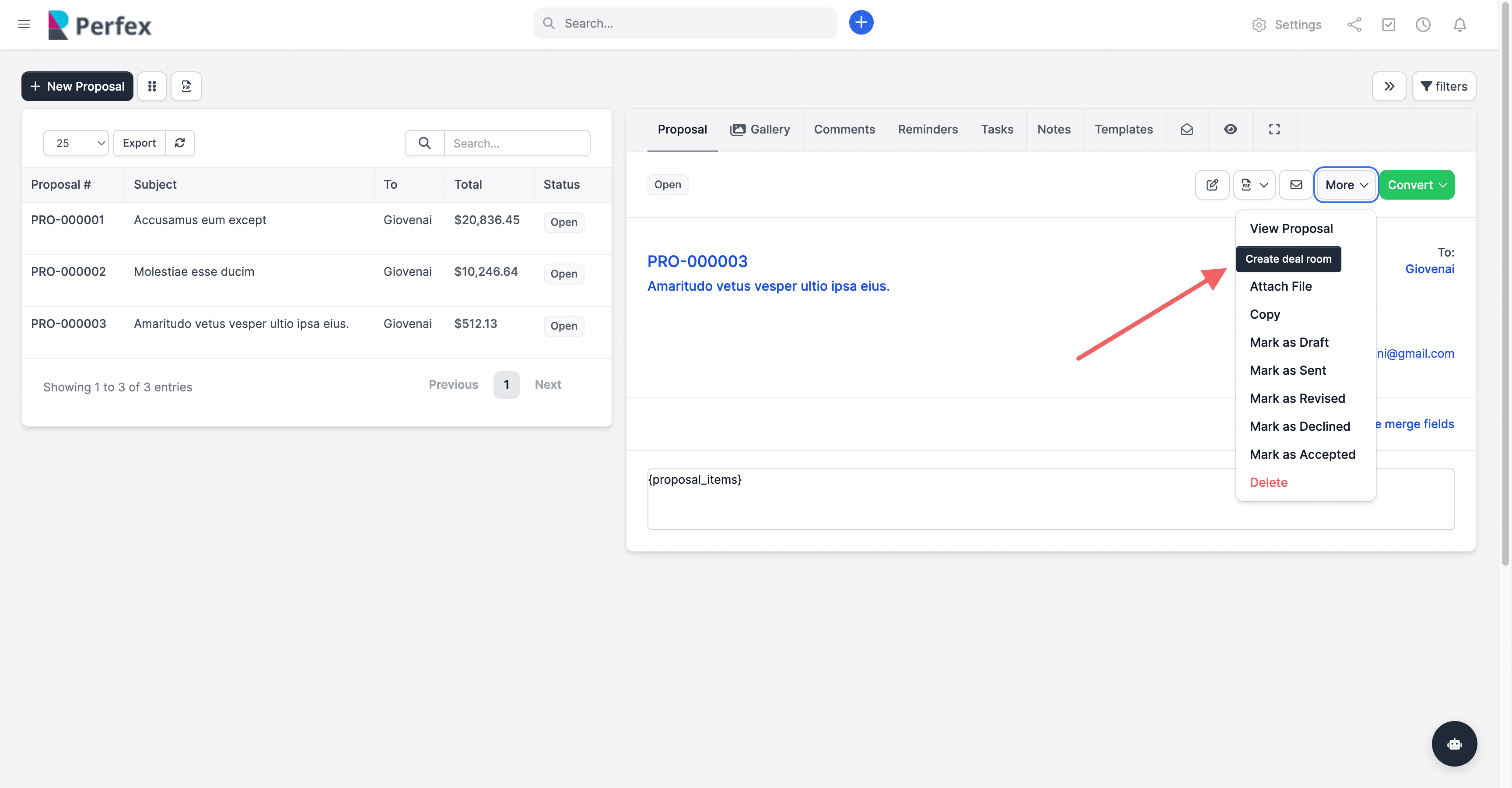The height and width of the screenshot is (788, 1512).
Task: Open proposal PRO-000002 in list
Action: (x=68, y=272)
